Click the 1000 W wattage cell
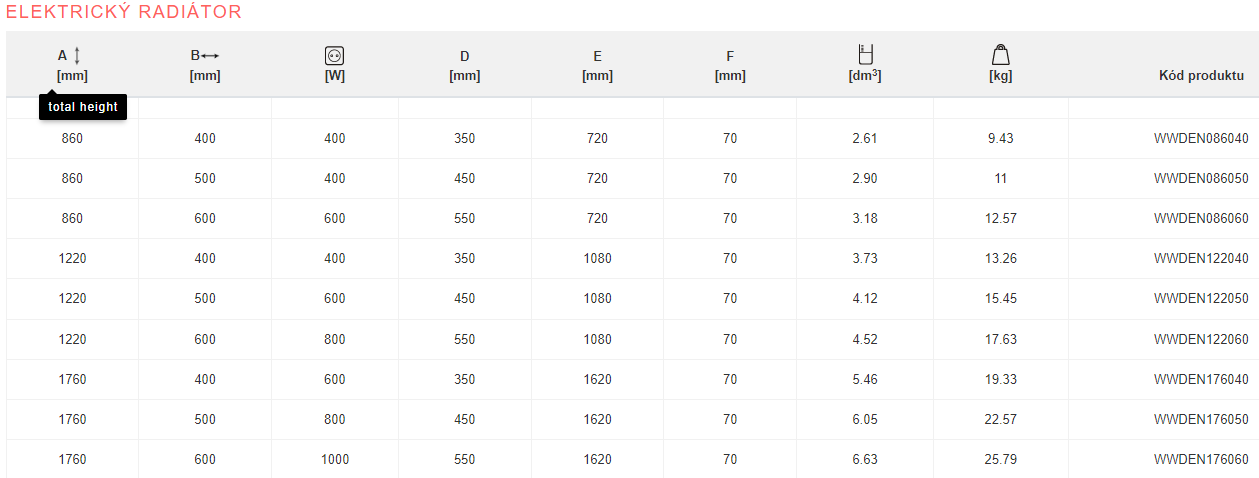The image size is (1259, 478). click(335, 460)
